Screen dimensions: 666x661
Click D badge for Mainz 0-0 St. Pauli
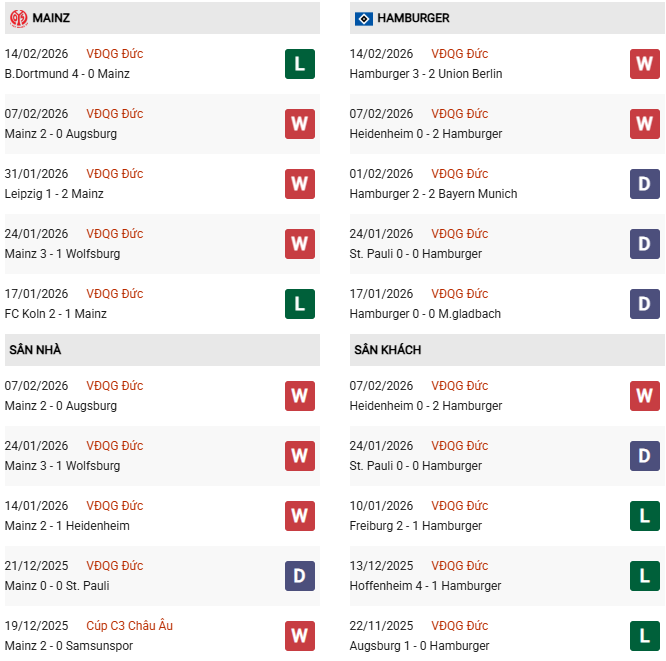tap(299, 576)
